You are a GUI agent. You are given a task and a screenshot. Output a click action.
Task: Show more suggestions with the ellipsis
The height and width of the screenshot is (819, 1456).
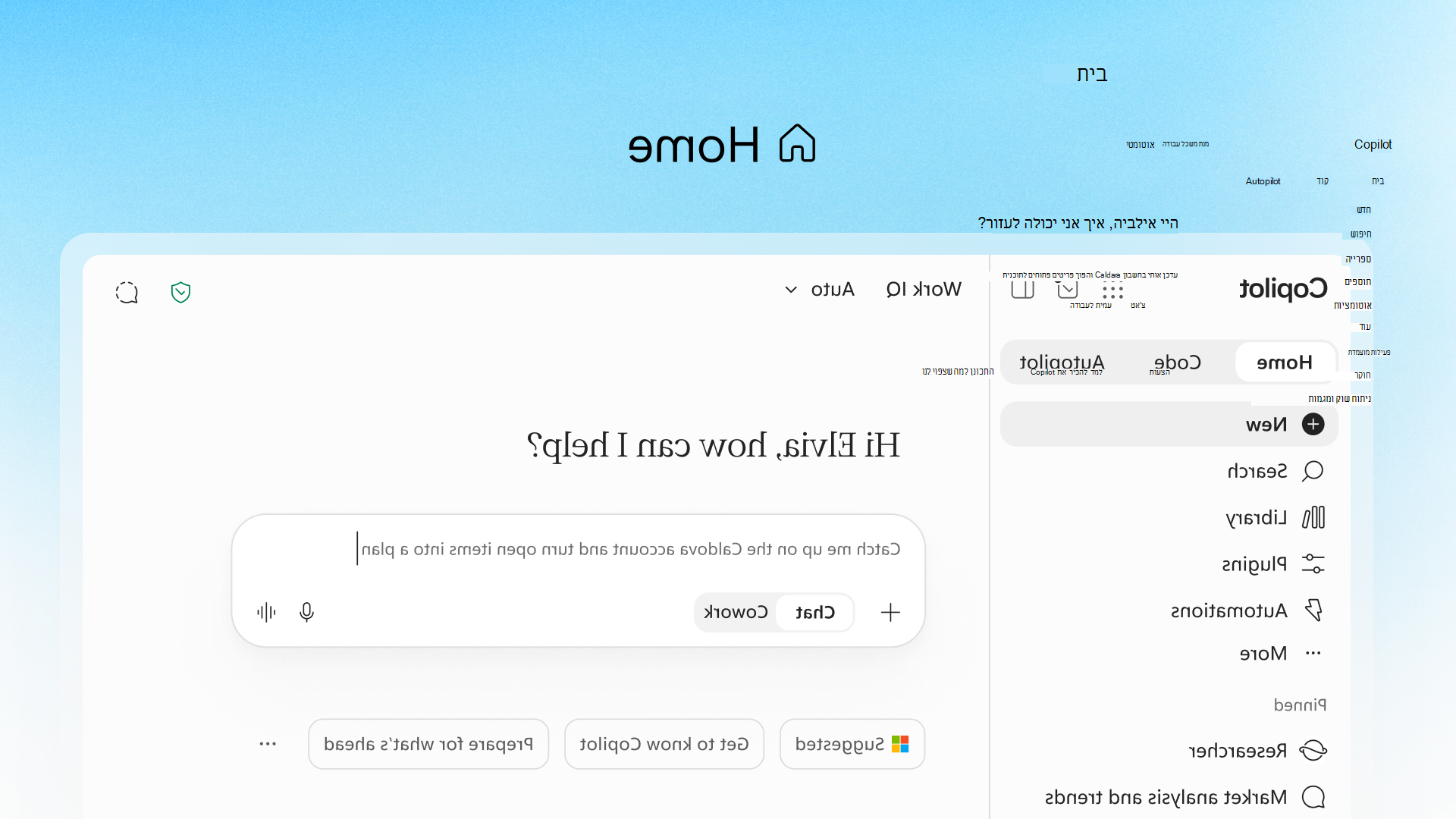(268, 744)
